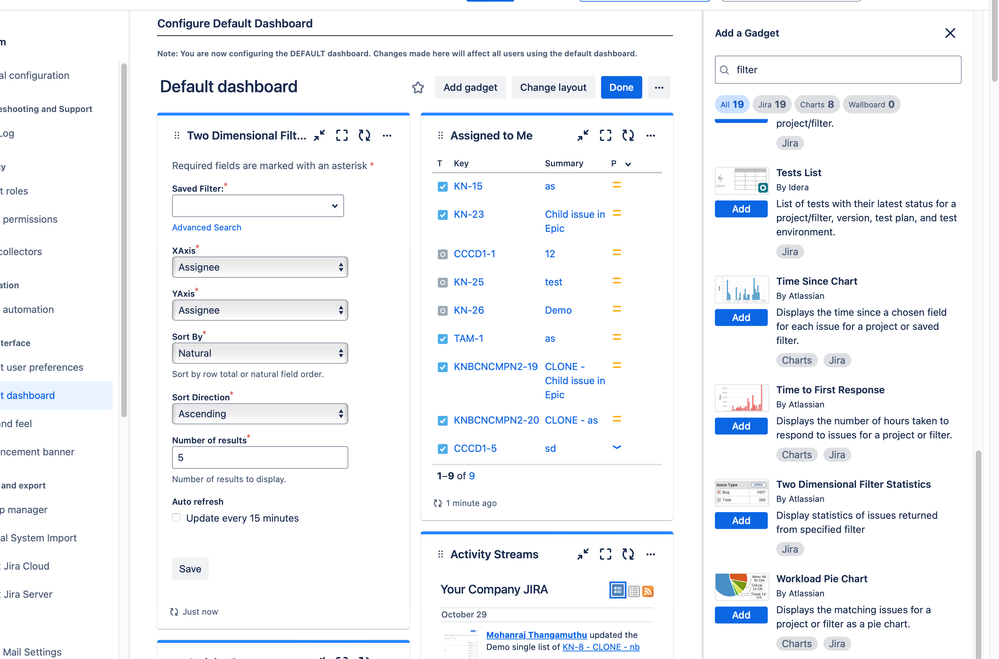Open the automation sidebar item
This screenshot has height=659, width=999.
tap(28, 310)
